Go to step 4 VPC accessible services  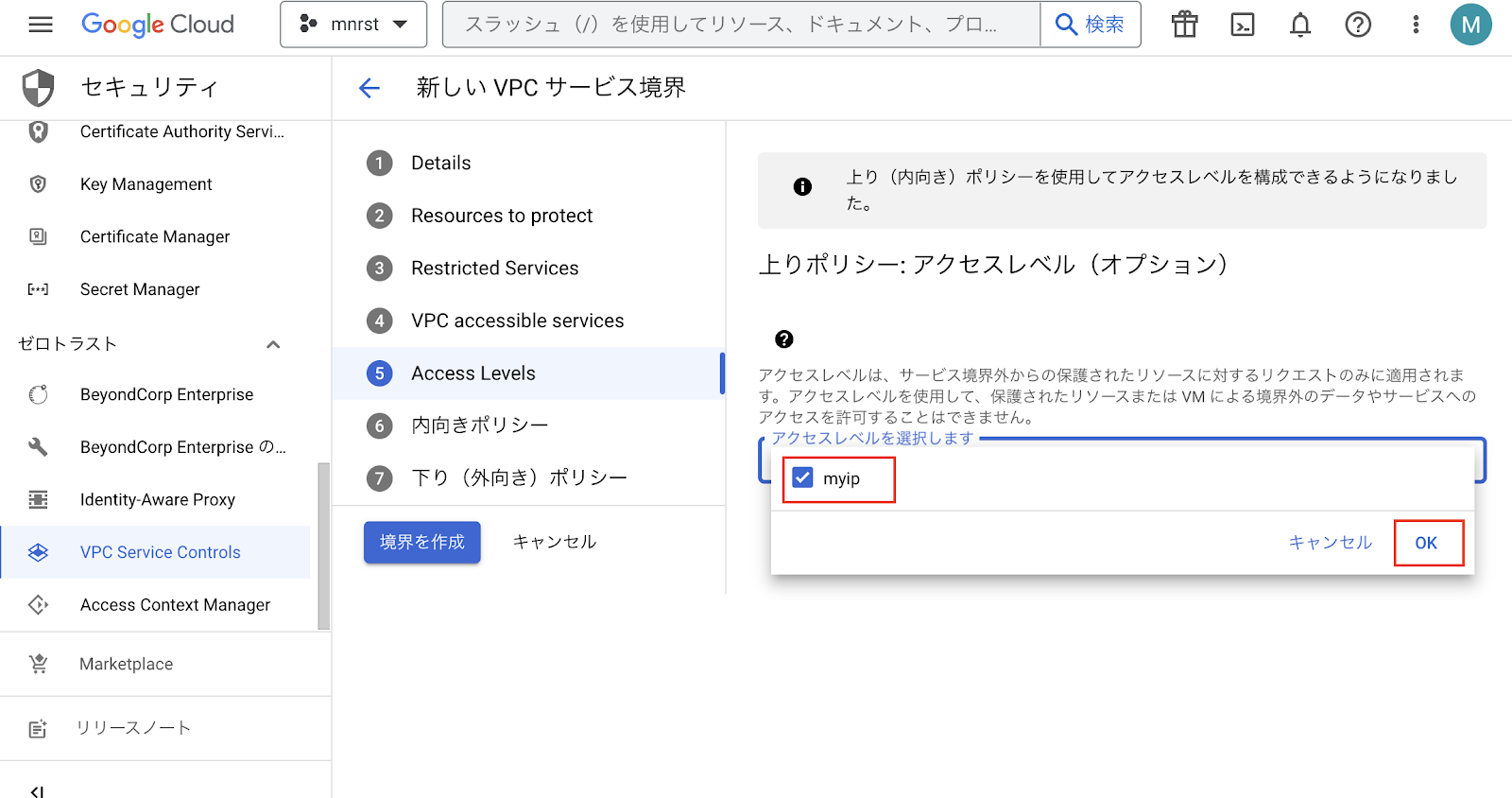(517, 321)
